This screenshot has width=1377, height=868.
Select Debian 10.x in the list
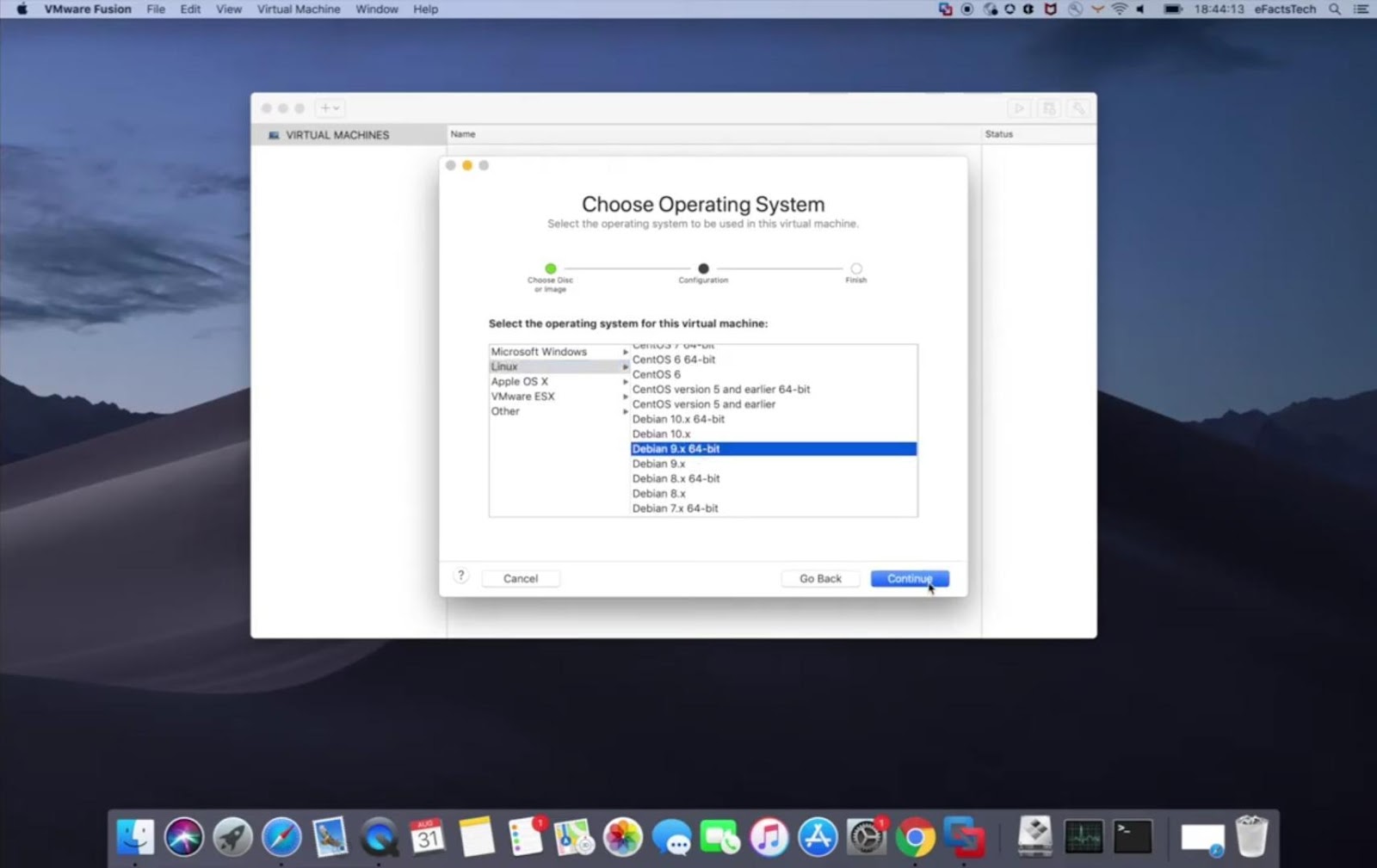(774, 434)
